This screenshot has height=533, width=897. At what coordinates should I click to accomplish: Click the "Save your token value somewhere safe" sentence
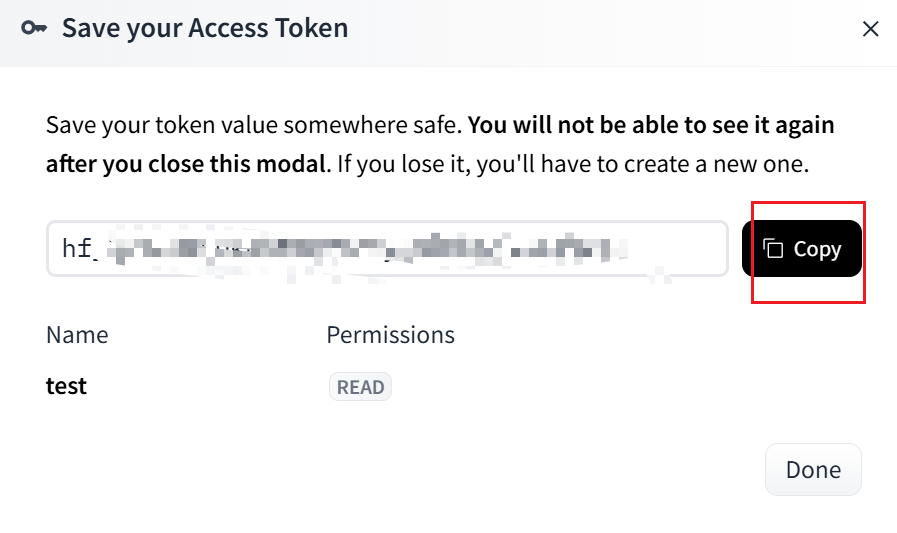click(254, 127)
